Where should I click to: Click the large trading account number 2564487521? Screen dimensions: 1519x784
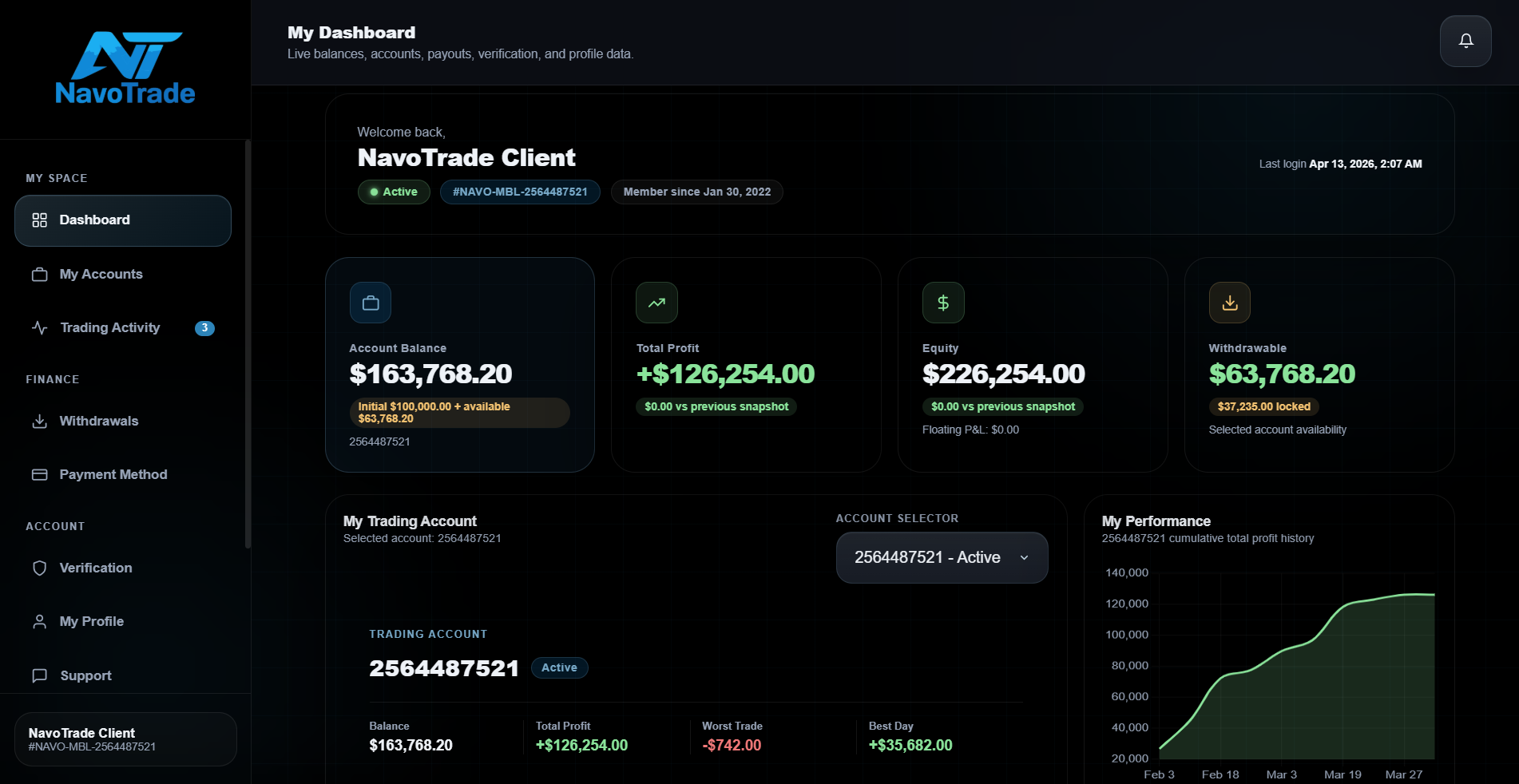point(444,668)
